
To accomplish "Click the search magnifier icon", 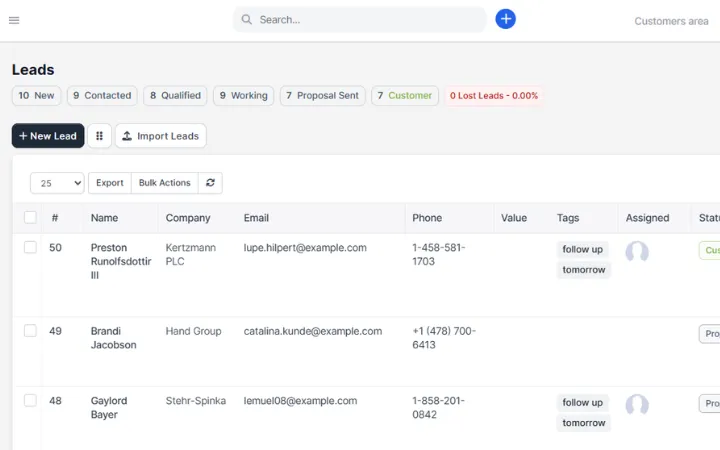I will pos(247,19).
